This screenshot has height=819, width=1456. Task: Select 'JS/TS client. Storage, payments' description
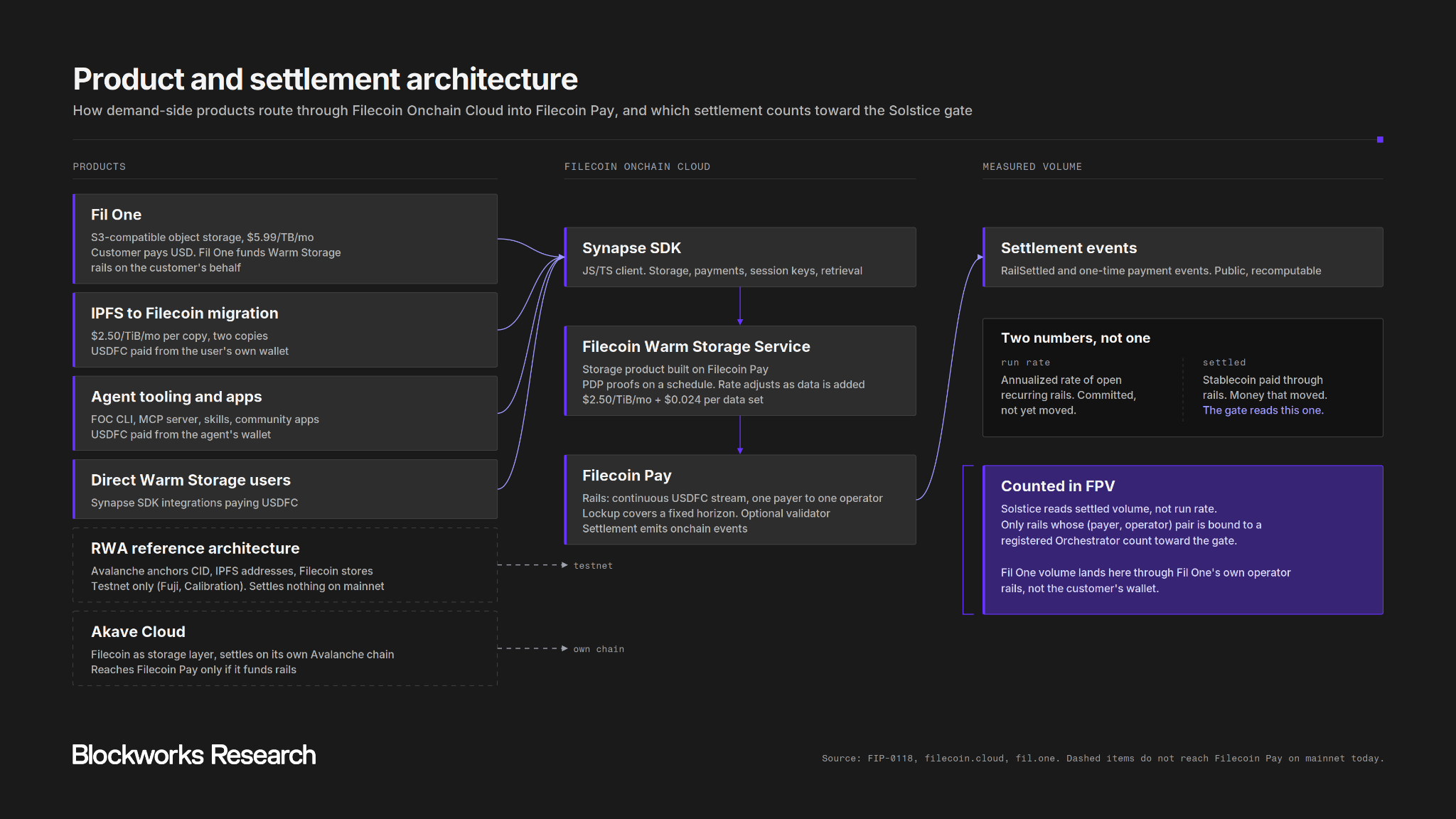tap(722, 271)
